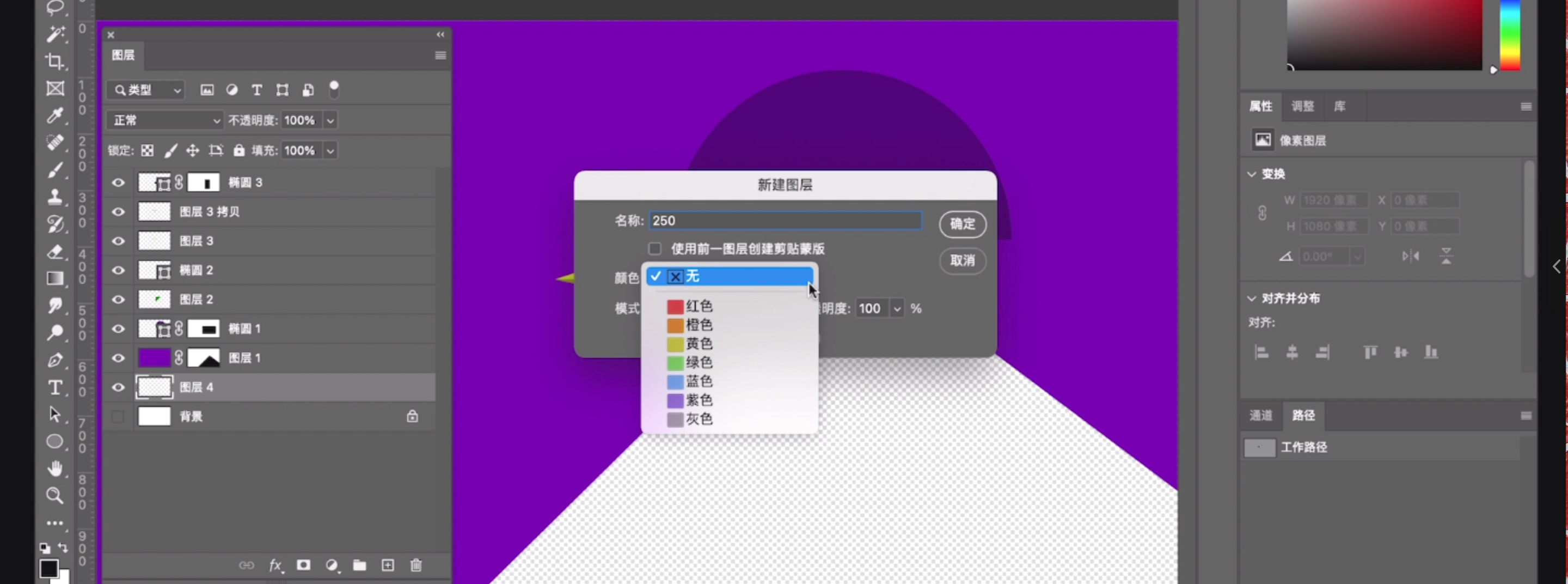Select the Zoom tool
Viewport: 1568px width, 584px height.
(56, 496)
